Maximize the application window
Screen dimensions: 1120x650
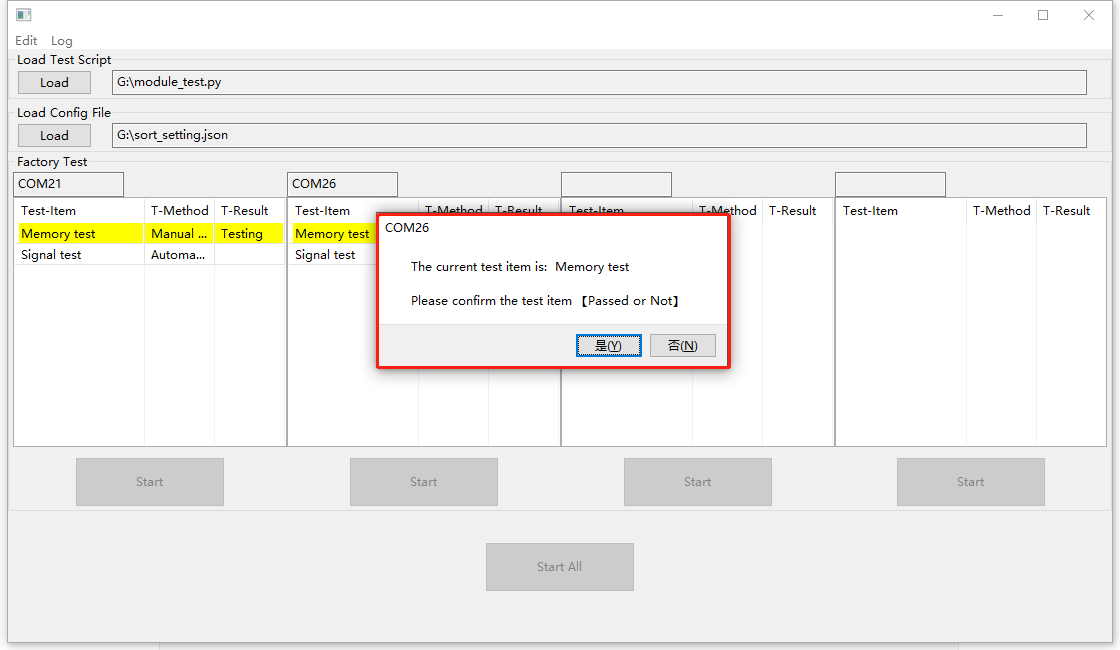pyautogui.click(x=1043, y=15)
